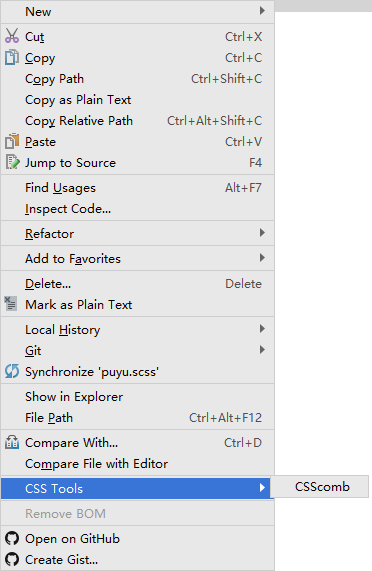The width and height of the screenshot is (372, 571).
Task: Expand the Refactor submenu arrow
Action: pos(262,233)
